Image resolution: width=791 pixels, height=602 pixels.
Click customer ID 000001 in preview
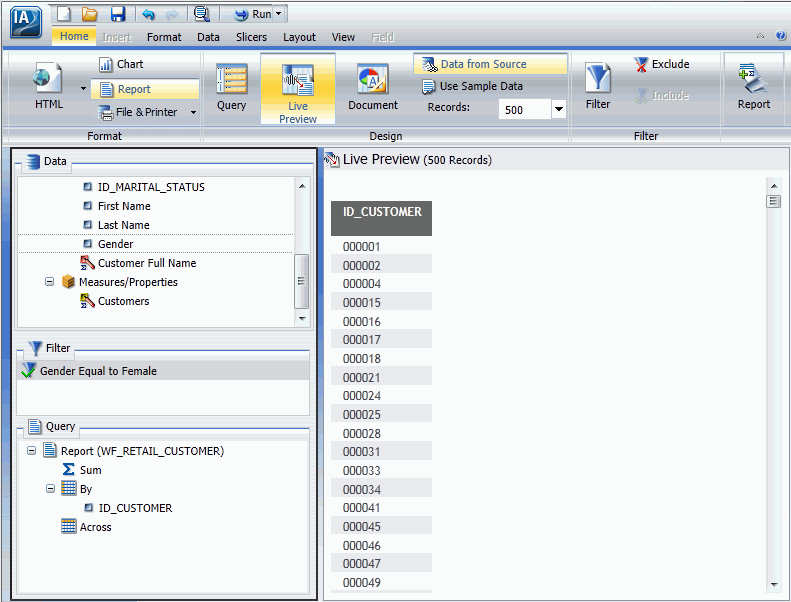click(362, 247)
